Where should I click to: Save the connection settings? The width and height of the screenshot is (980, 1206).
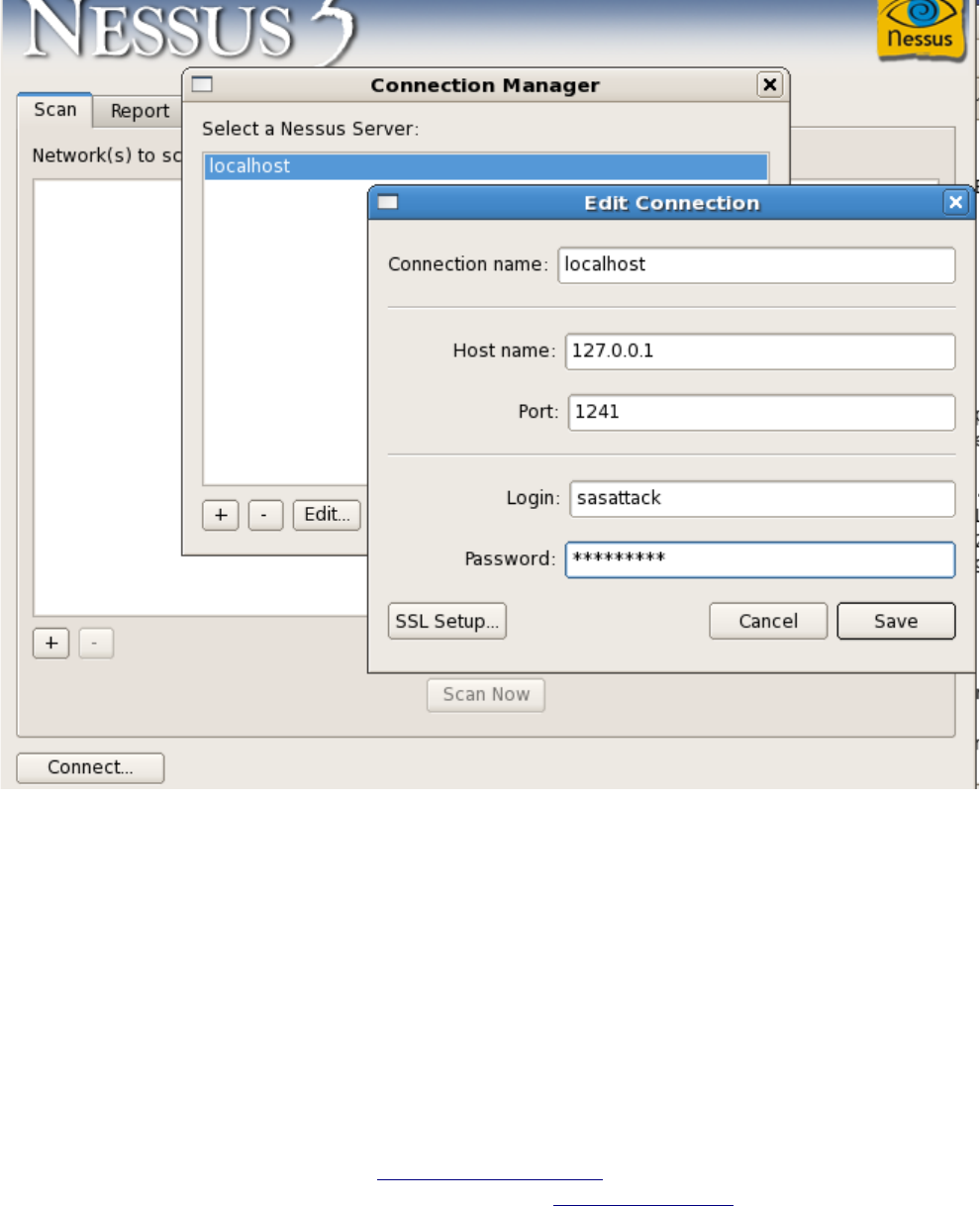[x=896, y=622]
